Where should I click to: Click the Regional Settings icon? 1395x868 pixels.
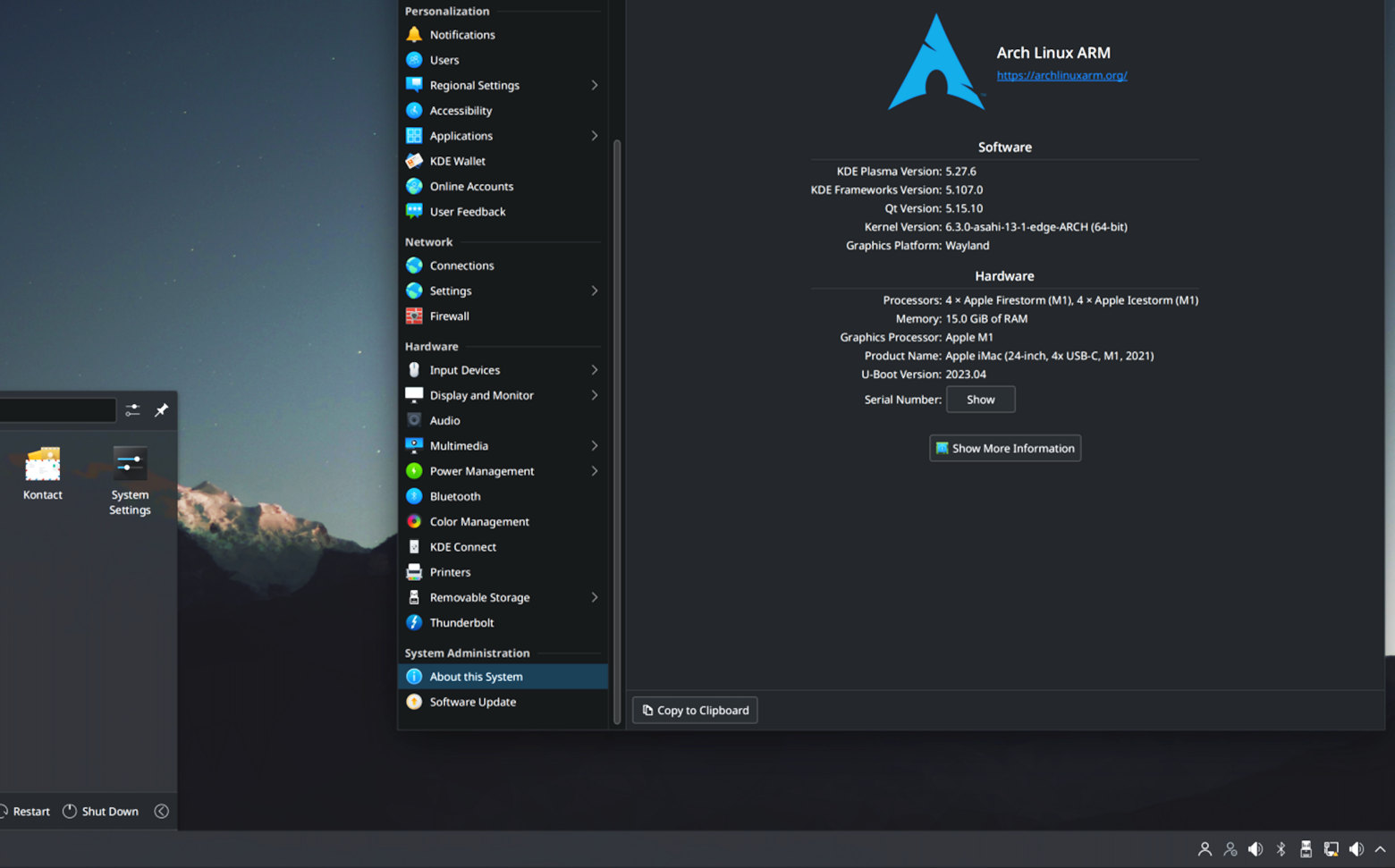click(414, 85)
